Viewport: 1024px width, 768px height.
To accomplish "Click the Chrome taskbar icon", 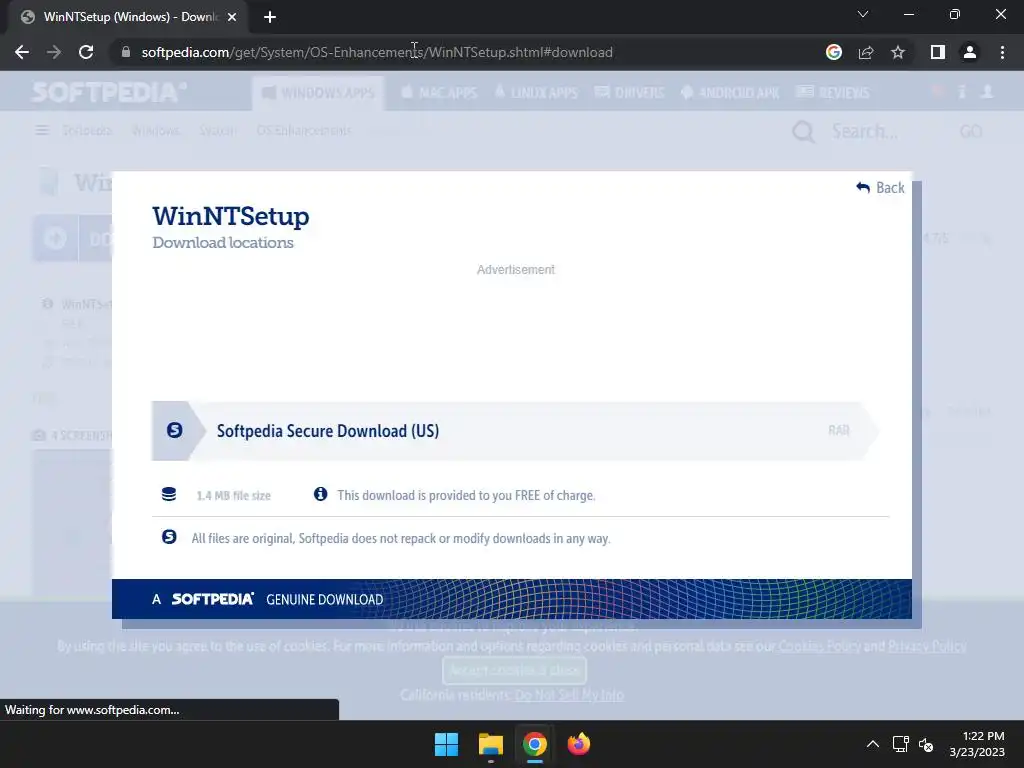I will [x=534, y=744].
